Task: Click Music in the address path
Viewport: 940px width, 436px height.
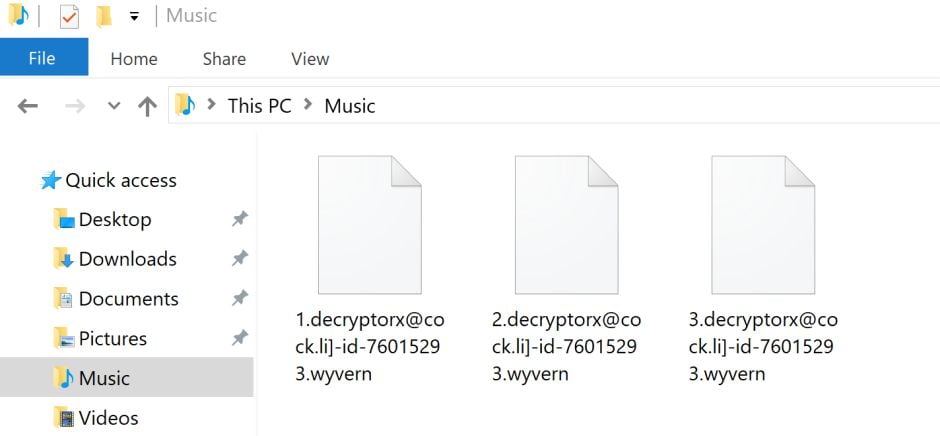Action: (x=350, y=106)
